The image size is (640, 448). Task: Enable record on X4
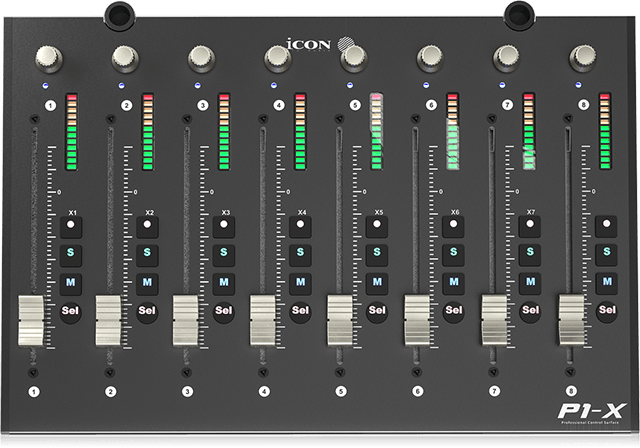(x=300, y=226)
